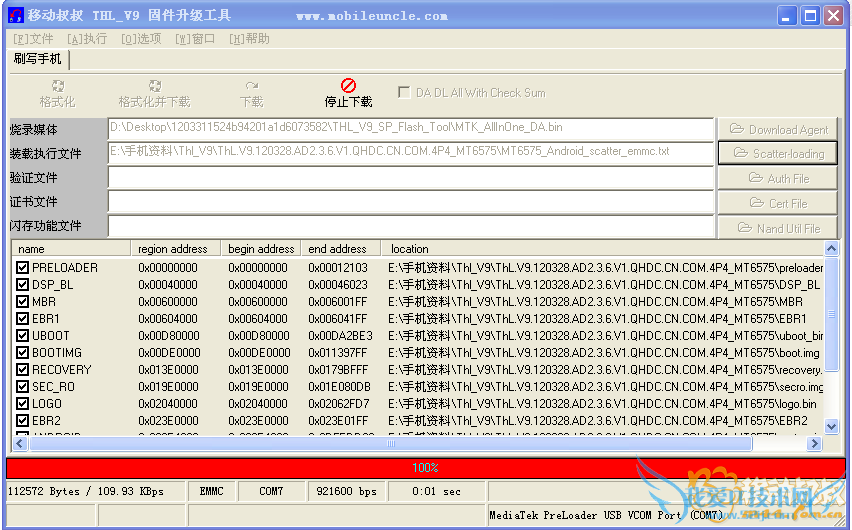
Task: Open the 帮助 (Help) menu
Action: pyautogui.click(x=249, y=39)
